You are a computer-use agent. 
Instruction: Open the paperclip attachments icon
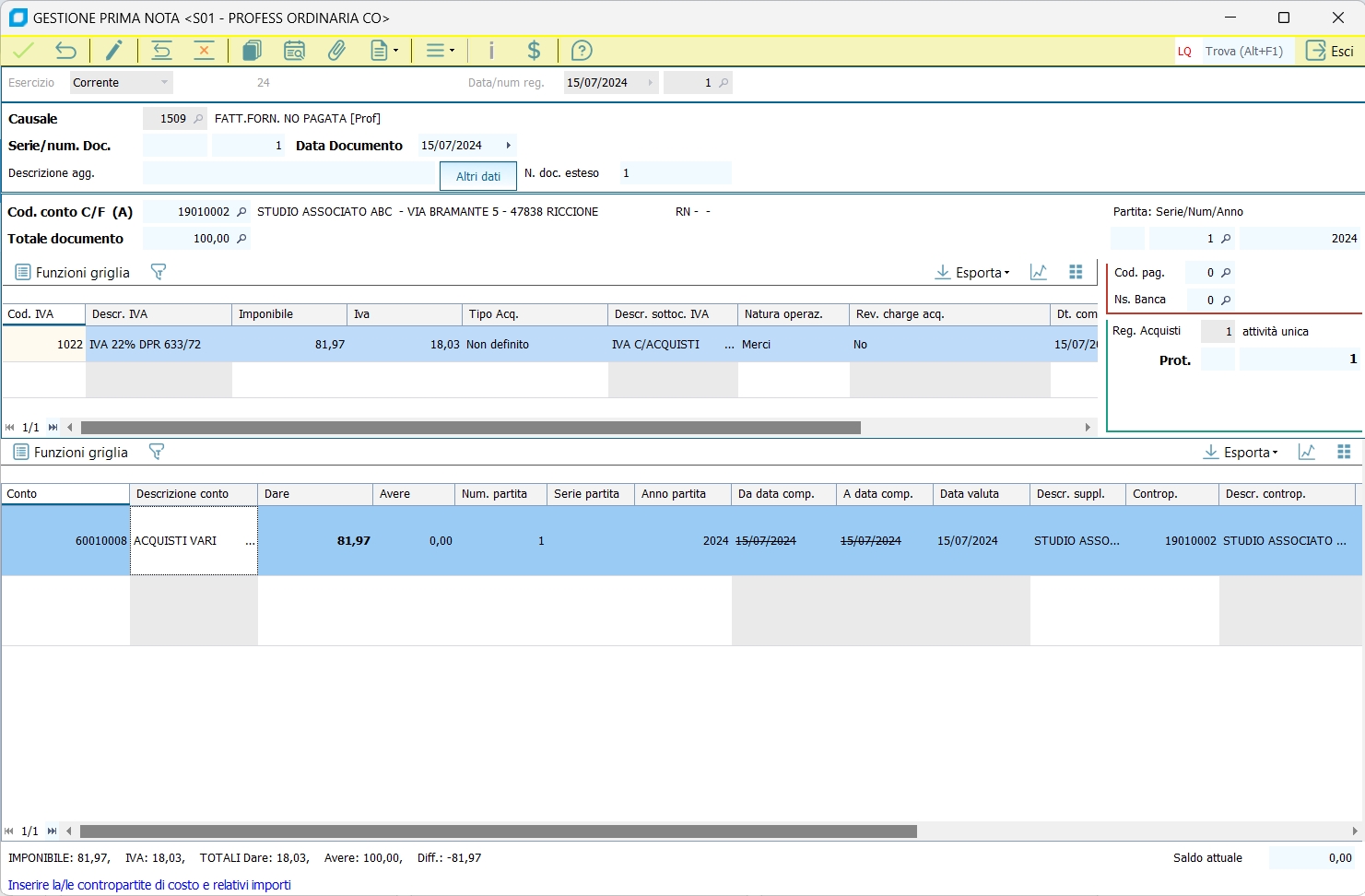coord(336,51)
